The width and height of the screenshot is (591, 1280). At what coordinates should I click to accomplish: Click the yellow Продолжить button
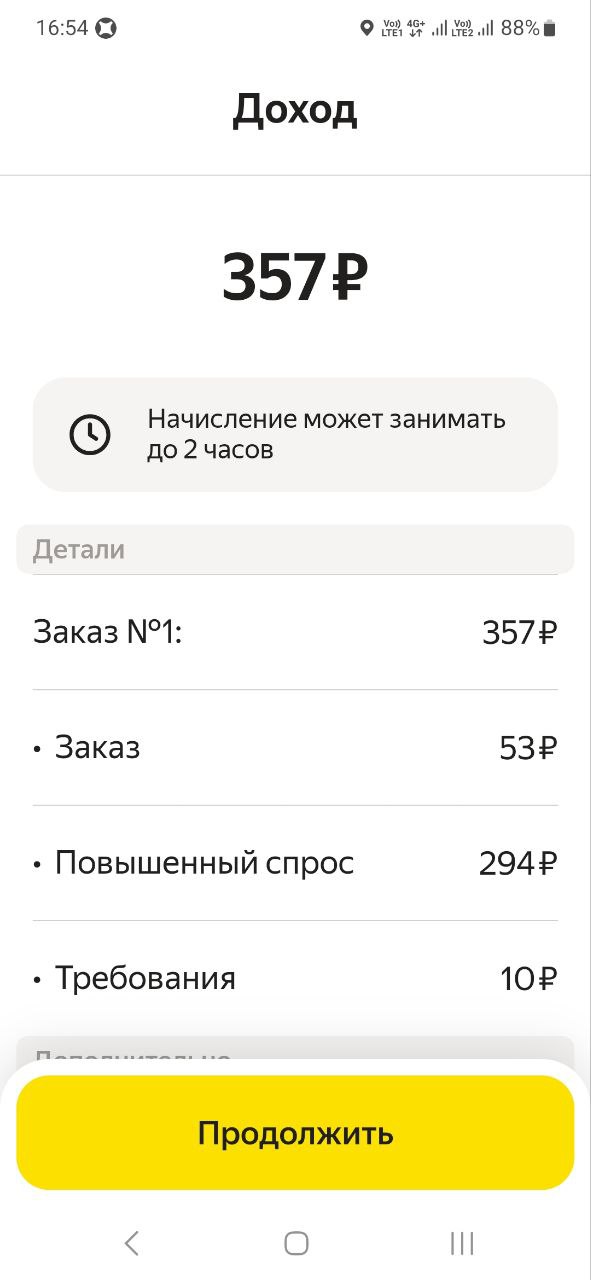tap(295, 1133)
